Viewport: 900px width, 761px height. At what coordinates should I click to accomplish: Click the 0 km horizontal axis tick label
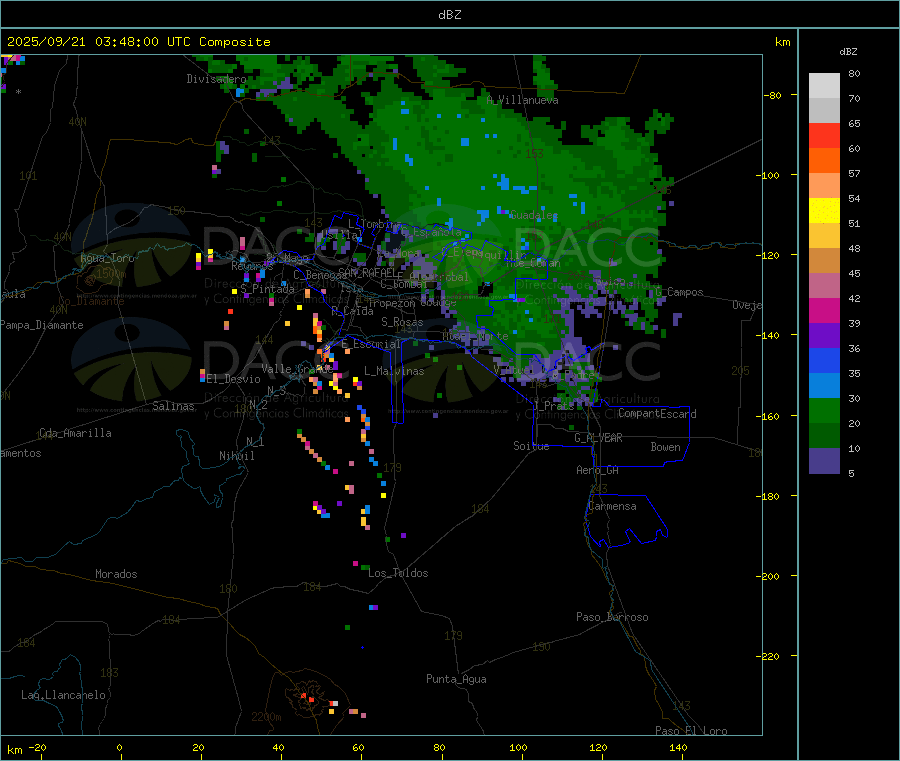click(x=119, y=747)
